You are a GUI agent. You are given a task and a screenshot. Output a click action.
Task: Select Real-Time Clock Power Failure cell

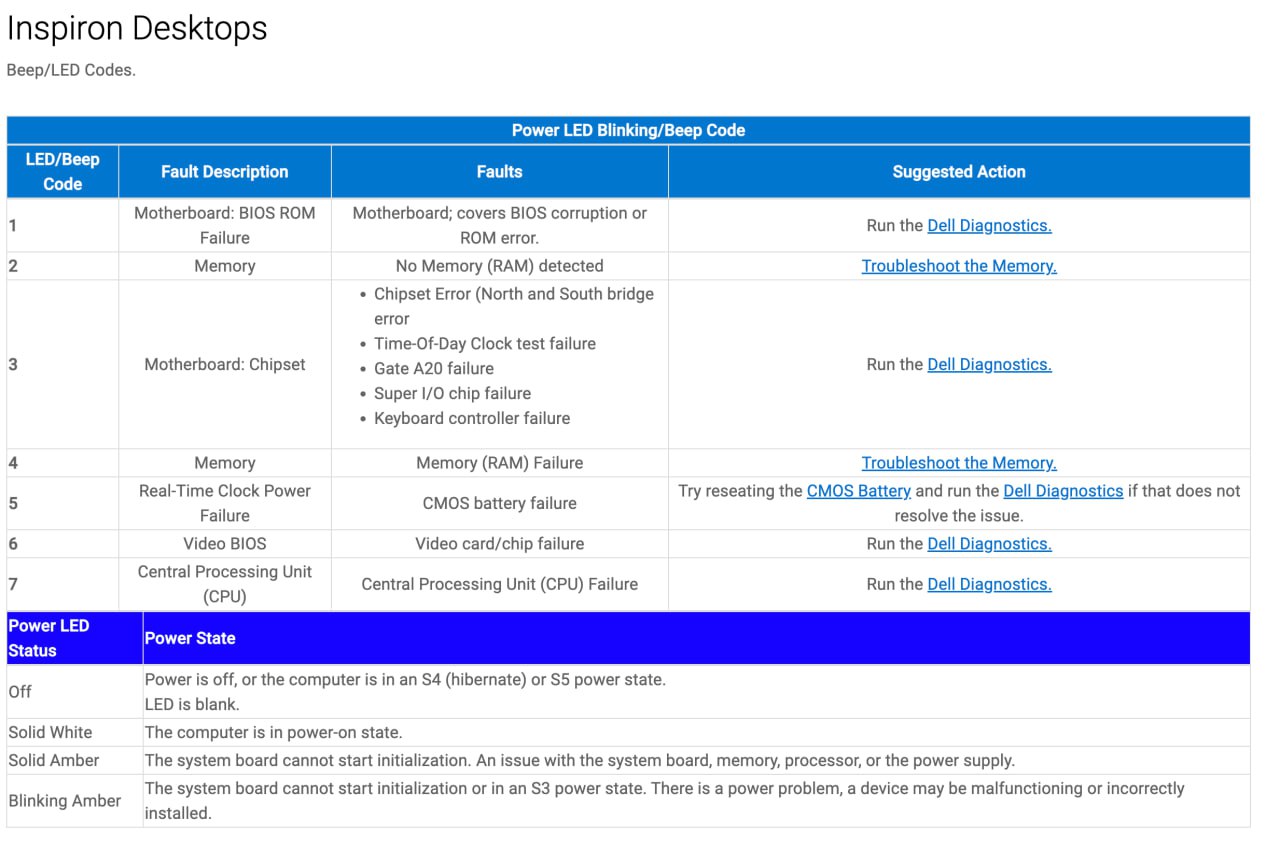(x=225, y=503)
